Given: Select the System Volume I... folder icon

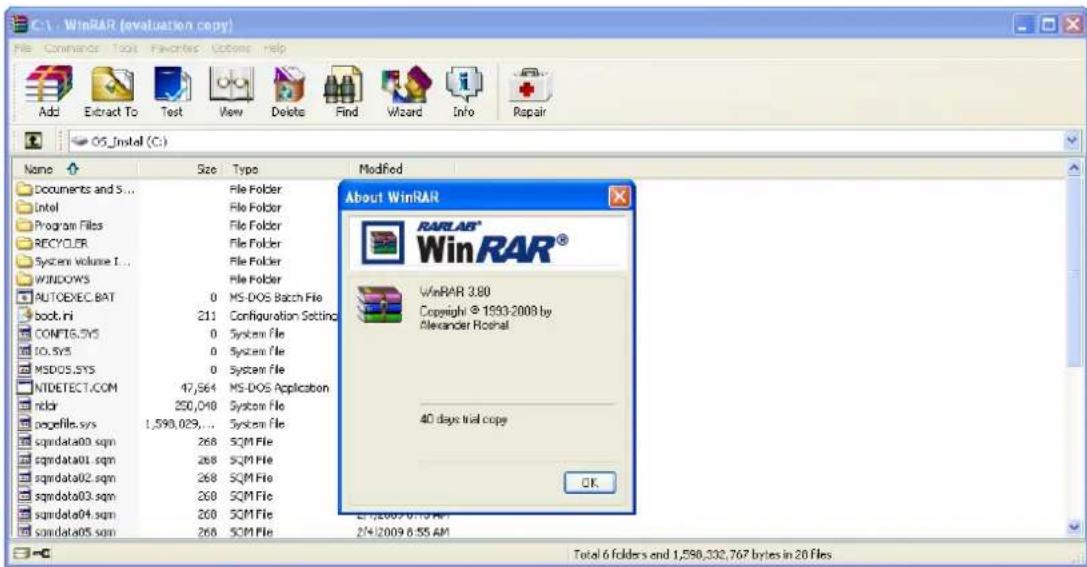Looking at the screenshot, I should 25,261.
